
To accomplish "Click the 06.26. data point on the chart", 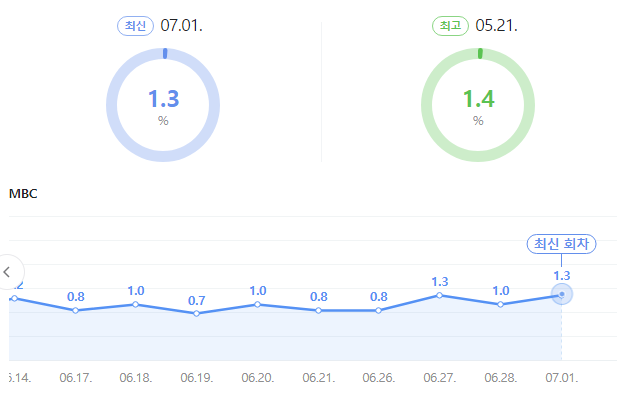I will coord(379,310).
